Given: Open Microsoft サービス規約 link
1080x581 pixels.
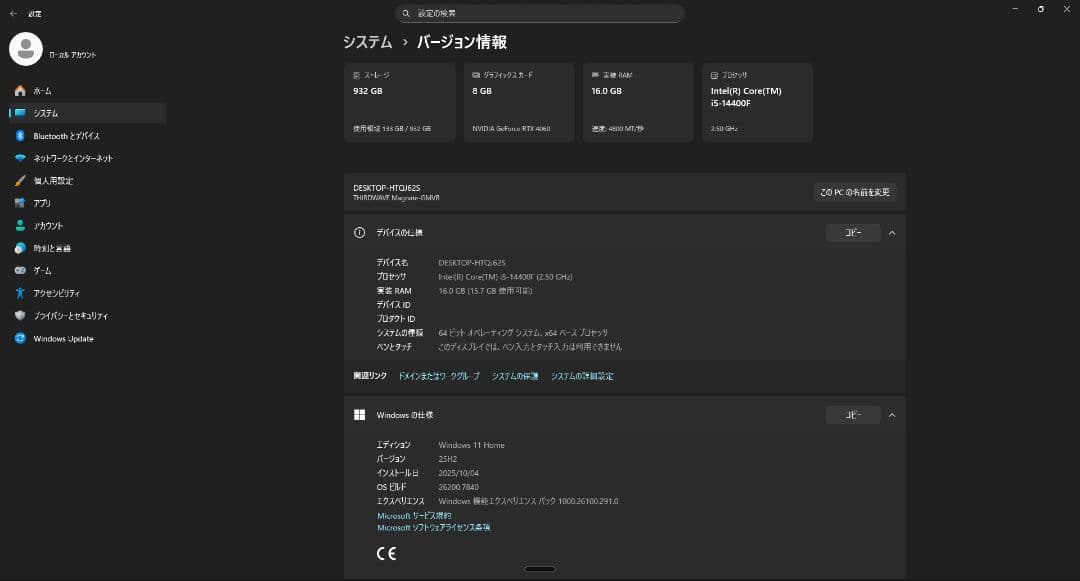Looking at the screenshot, I should click(414, 516).
